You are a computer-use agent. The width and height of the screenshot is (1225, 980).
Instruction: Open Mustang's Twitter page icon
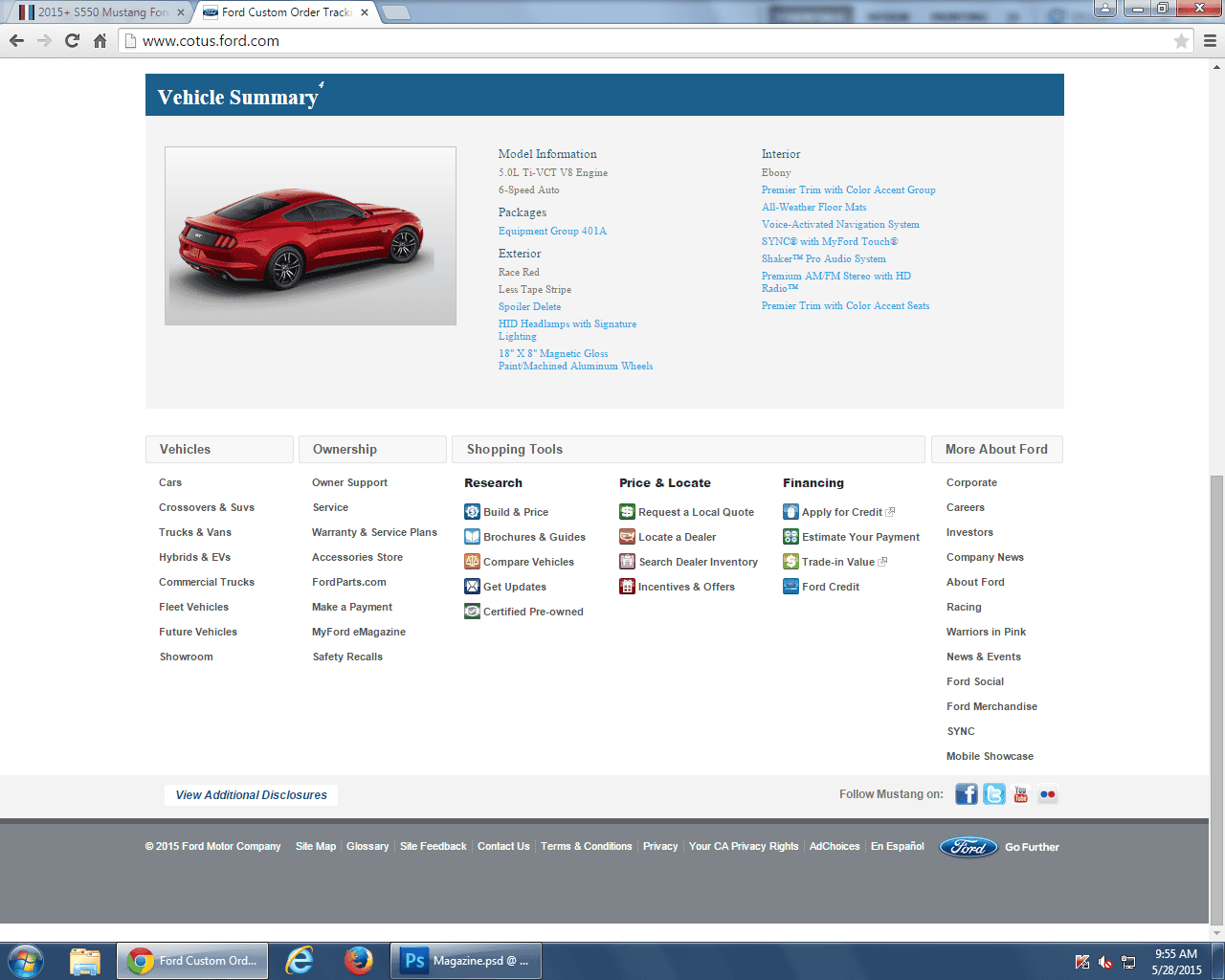tap(994, 794)
